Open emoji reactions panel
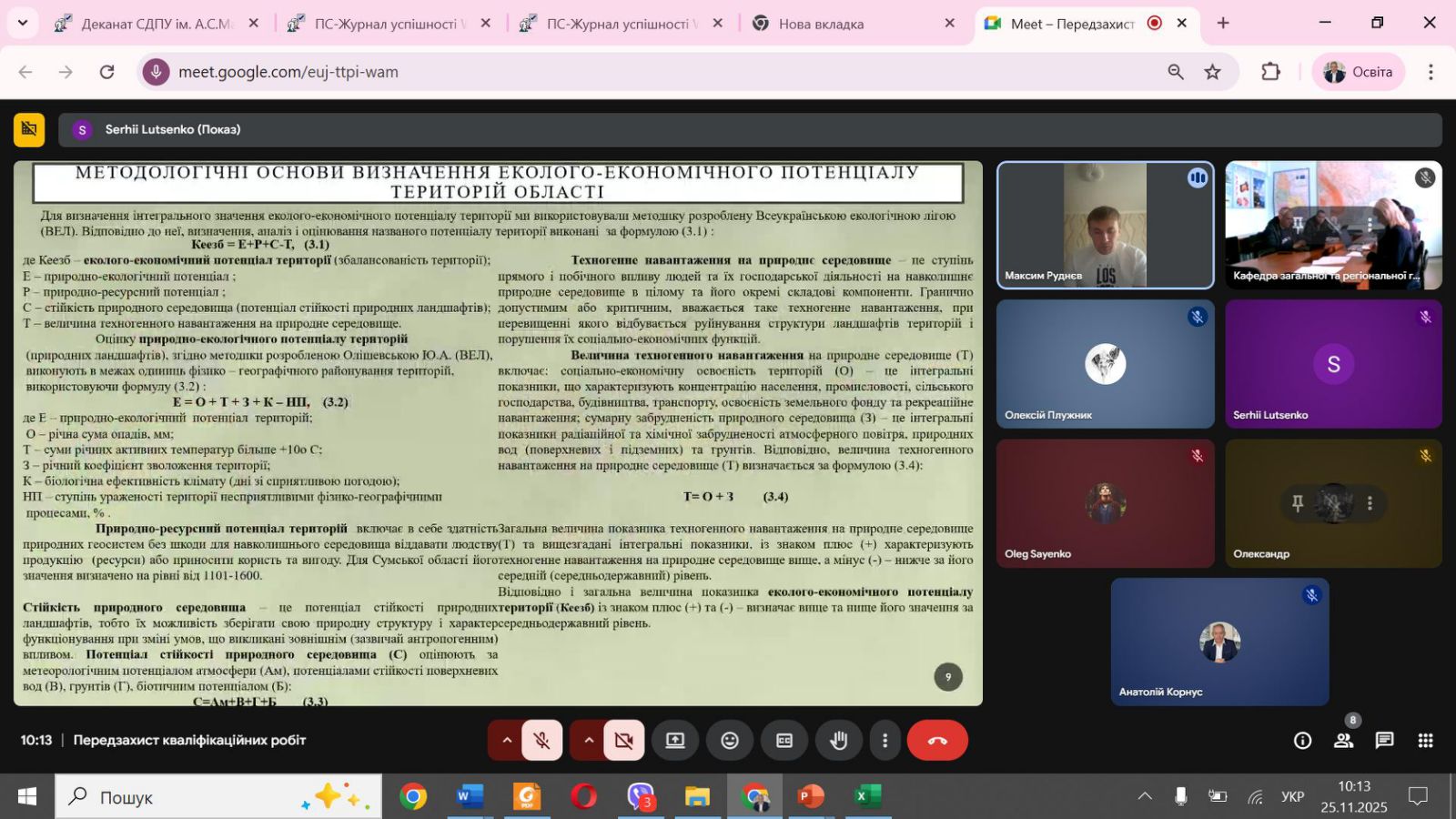 tap(730, 741)
